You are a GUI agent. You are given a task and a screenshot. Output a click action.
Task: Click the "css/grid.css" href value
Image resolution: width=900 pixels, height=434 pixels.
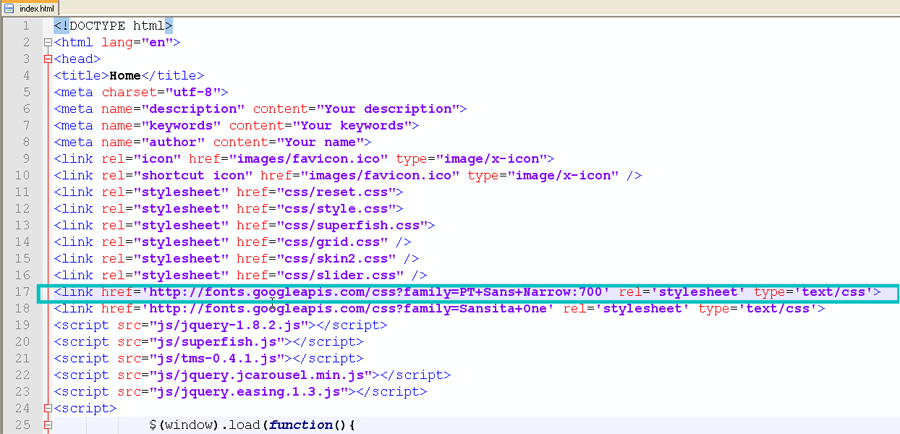332,242
